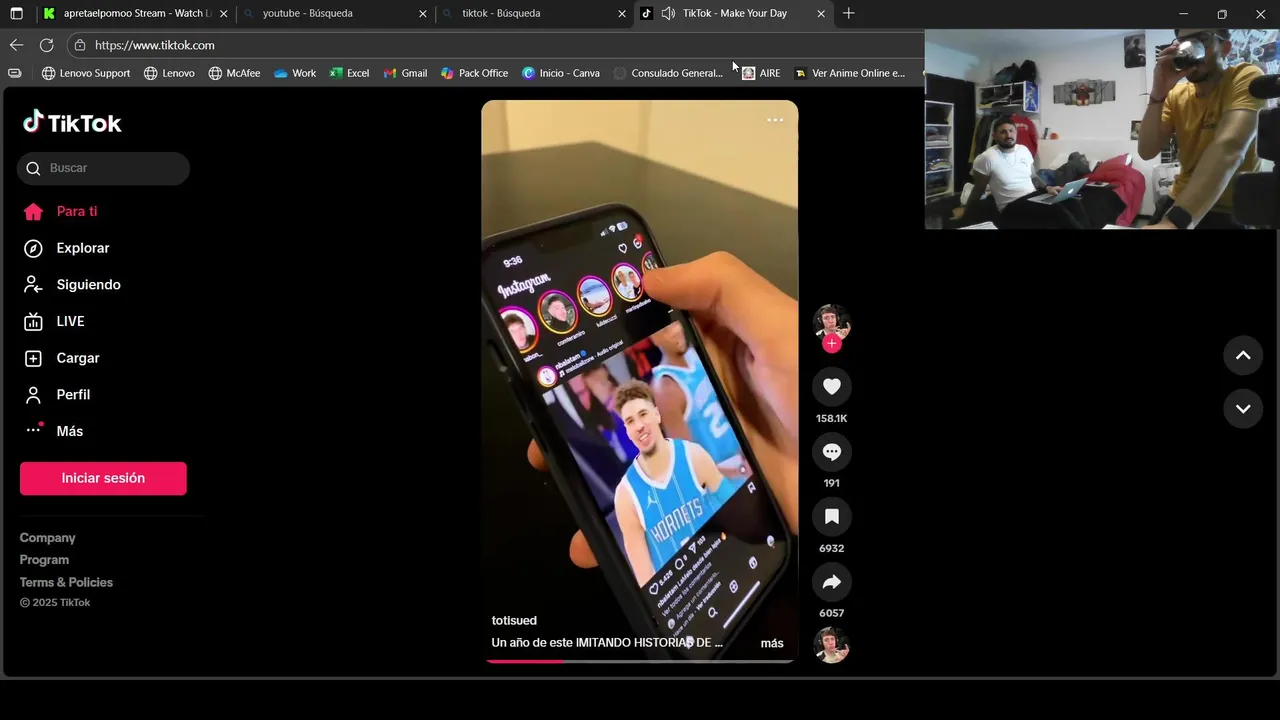Expand caption with más link

coord(772,643)
